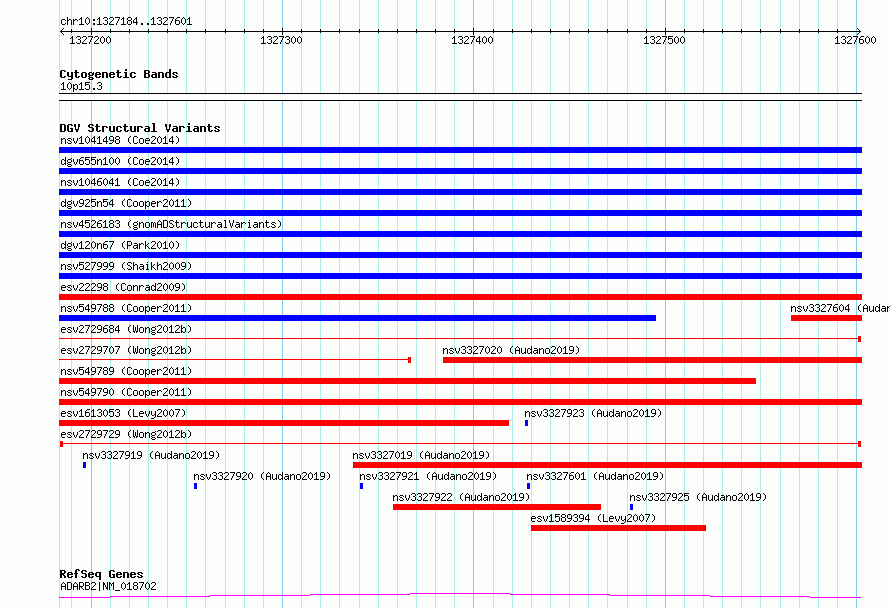Click the nsv3327925 (Audano2019) label
The height and width of the screenshot is (608, 890).
click(698, 497)
